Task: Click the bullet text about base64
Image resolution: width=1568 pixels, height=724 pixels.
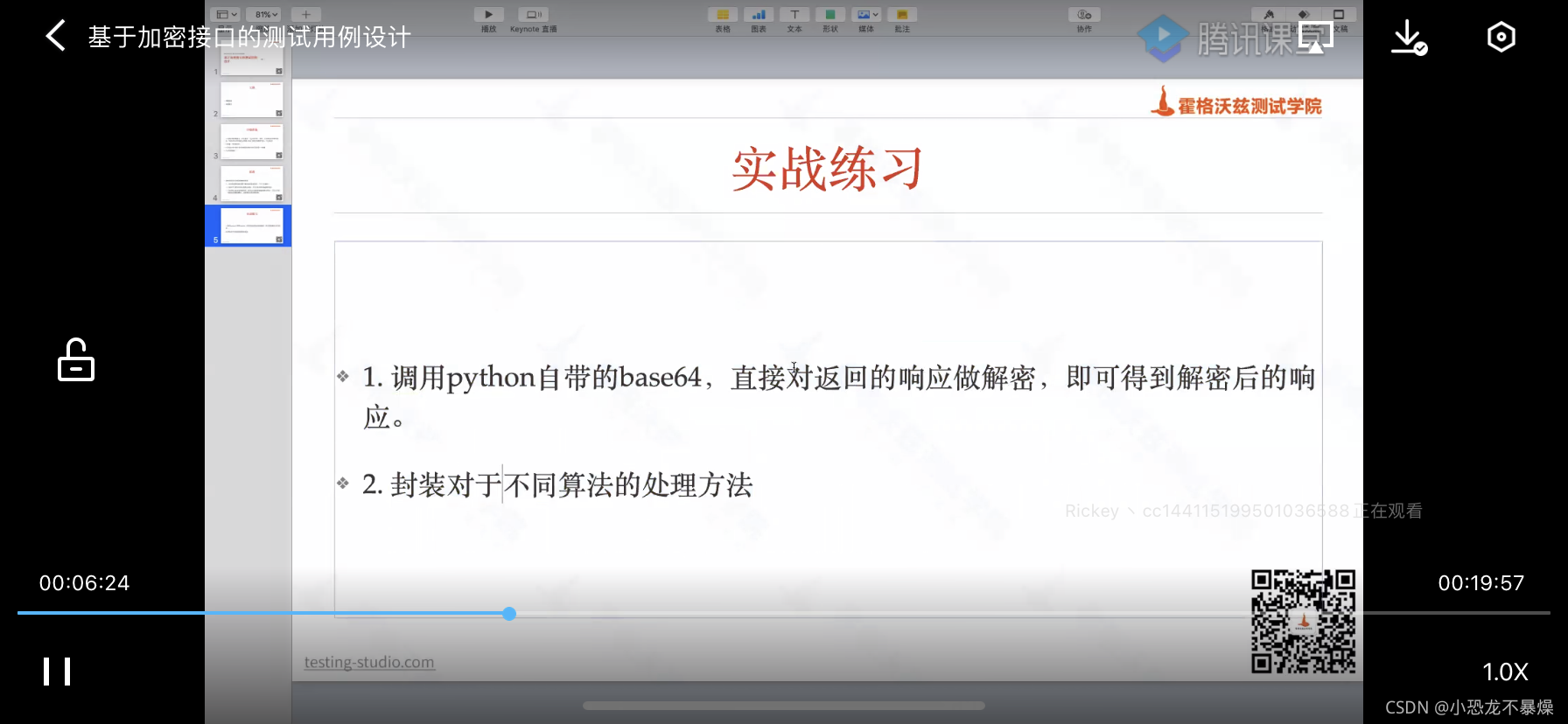Action: (x=838, y=397)
